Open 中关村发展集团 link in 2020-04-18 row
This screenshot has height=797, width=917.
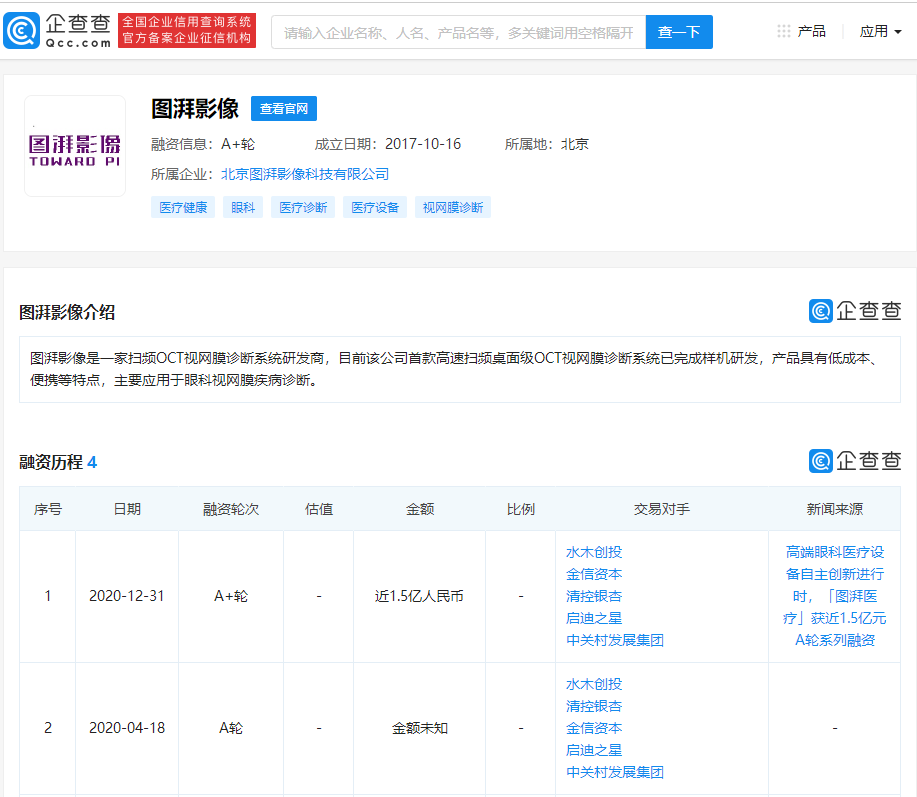click(615, 772)
